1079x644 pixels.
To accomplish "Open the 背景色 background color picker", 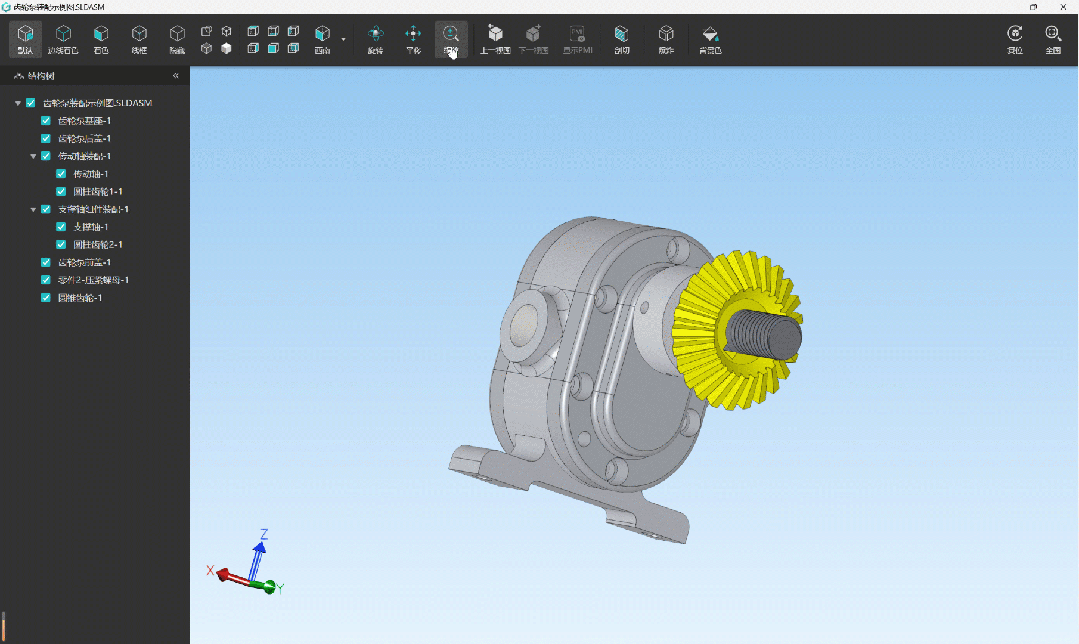I will point(710,39).
